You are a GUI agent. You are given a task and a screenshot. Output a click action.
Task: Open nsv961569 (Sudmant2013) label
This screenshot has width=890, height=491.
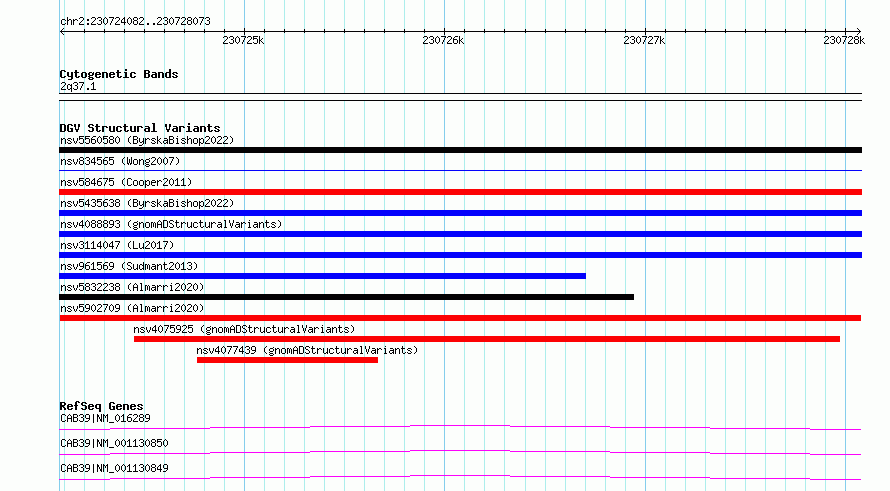129,266
